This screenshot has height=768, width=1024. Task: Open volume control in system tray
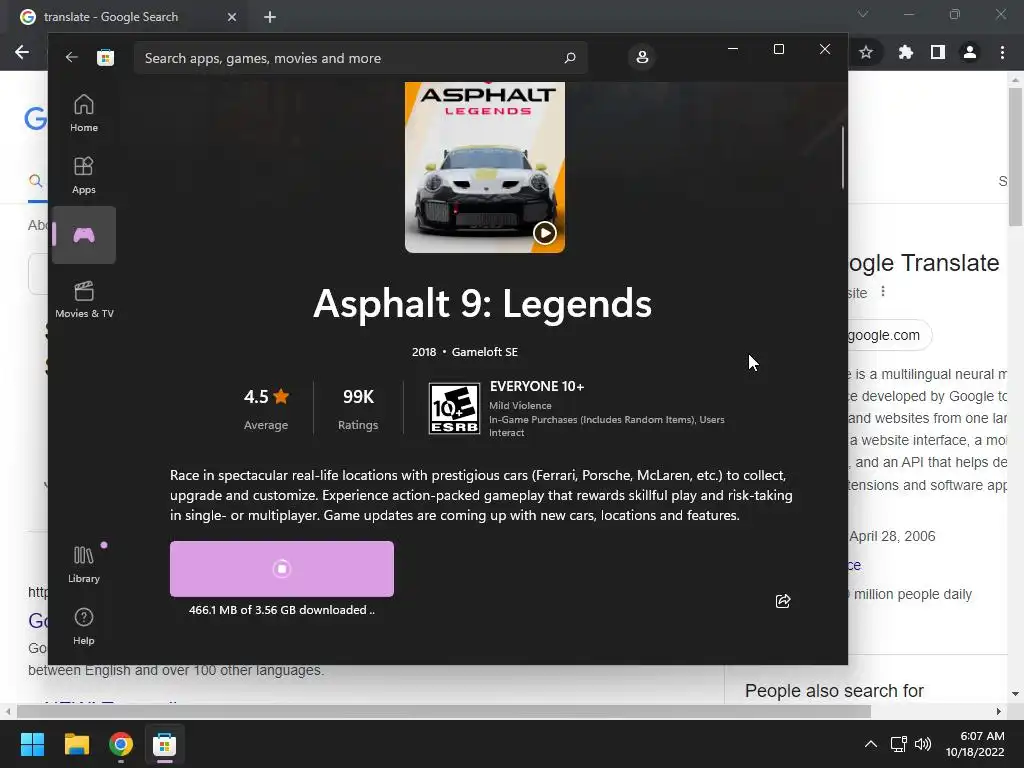point(923,744)
